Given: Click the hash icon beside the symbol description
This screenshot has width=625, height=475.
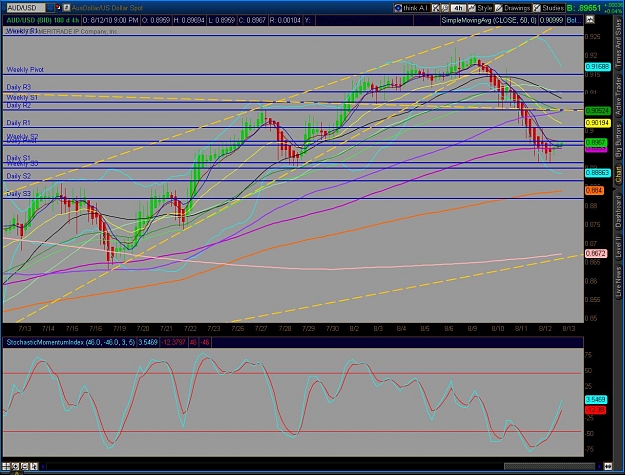Looking at the screenshot, I should point(67,8).
